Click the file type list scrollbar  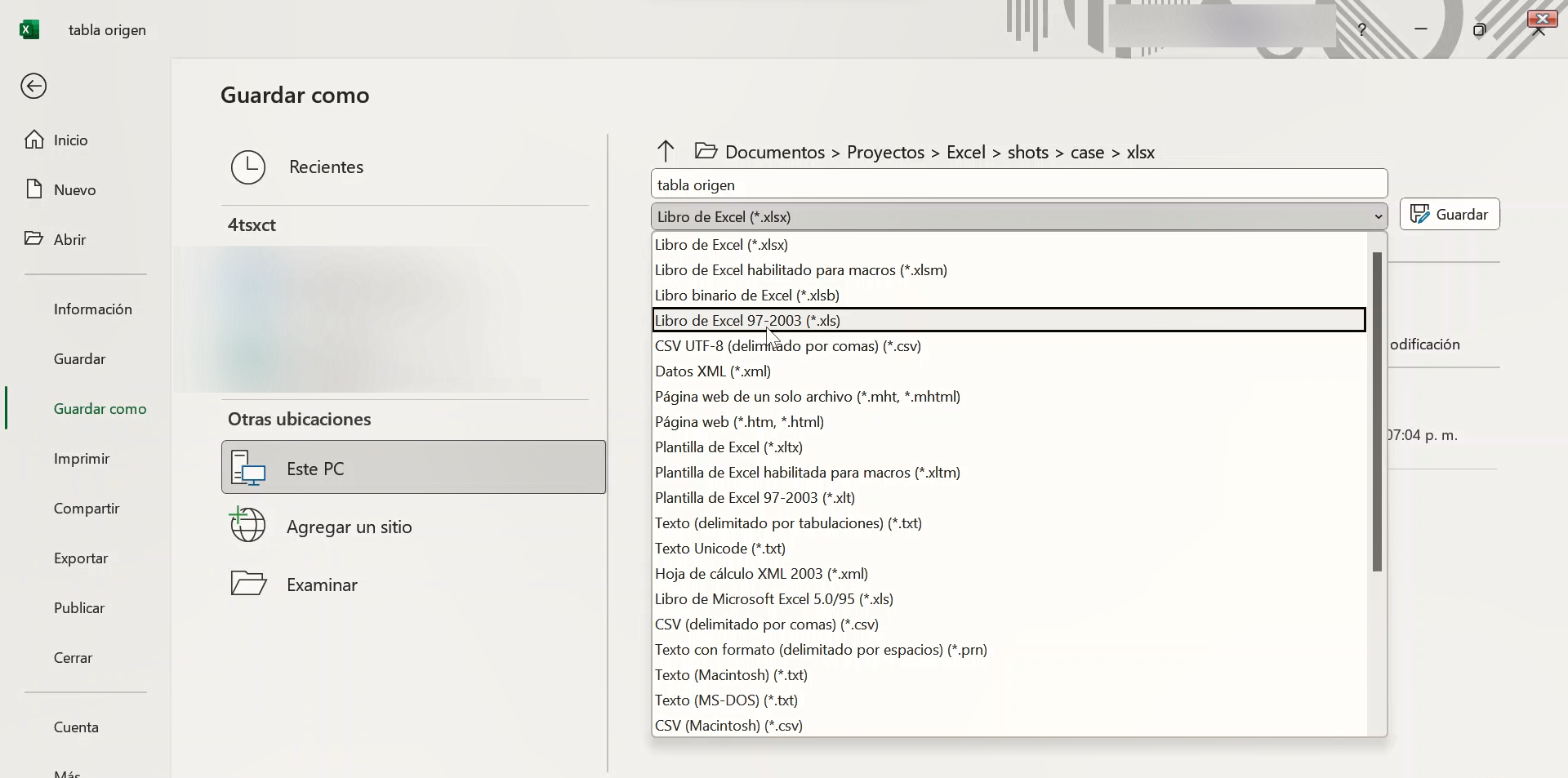point(1377,411)
